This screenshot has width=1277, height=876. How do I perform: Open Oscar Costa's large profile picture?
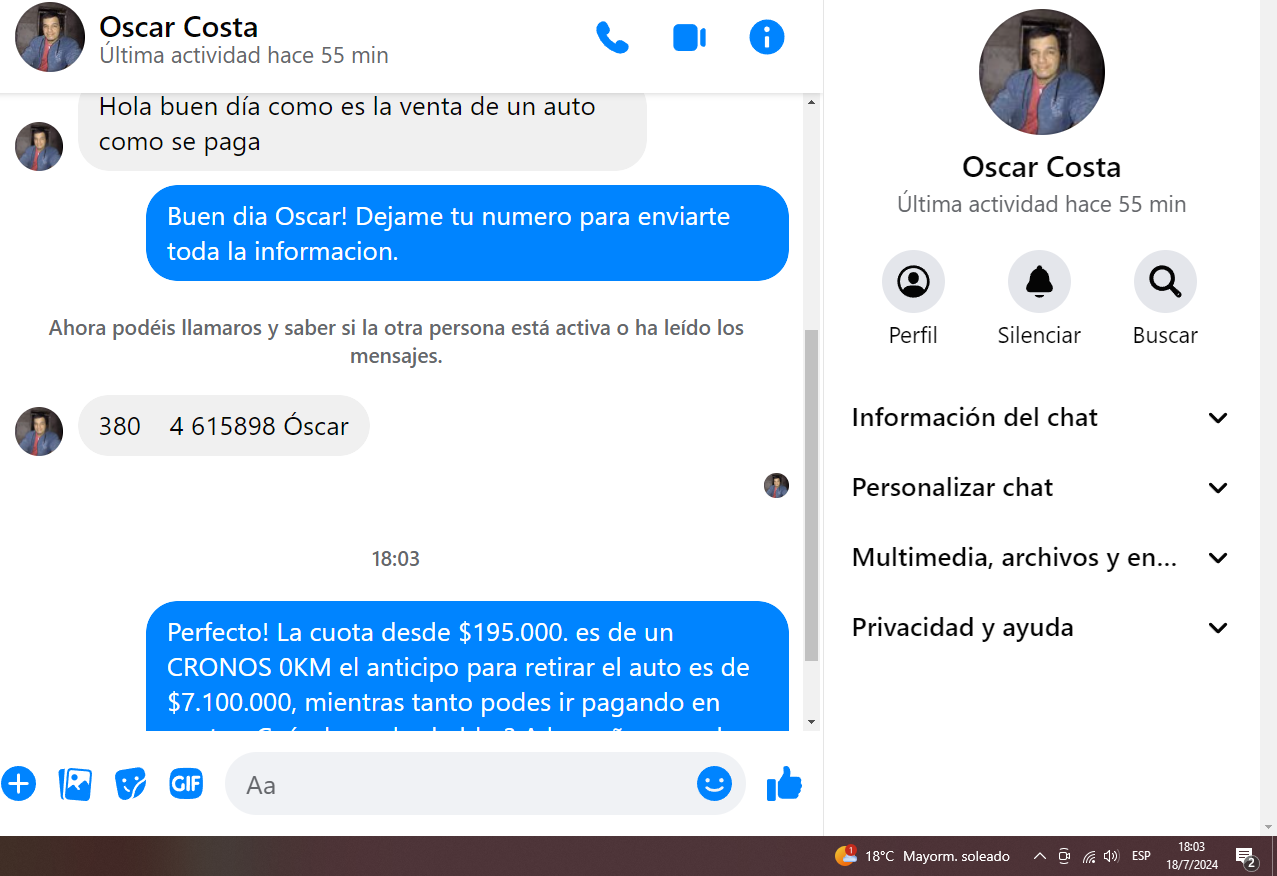pyautogui.click(x=1041, y=72)
